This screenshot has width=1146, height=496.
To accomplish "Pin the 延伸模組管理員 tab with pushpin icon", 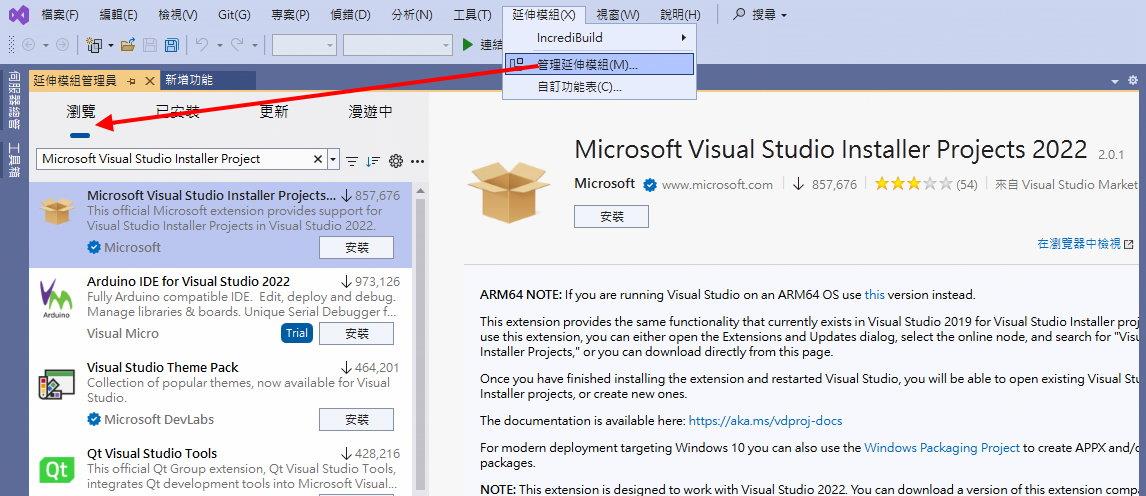I will [132, 80].
